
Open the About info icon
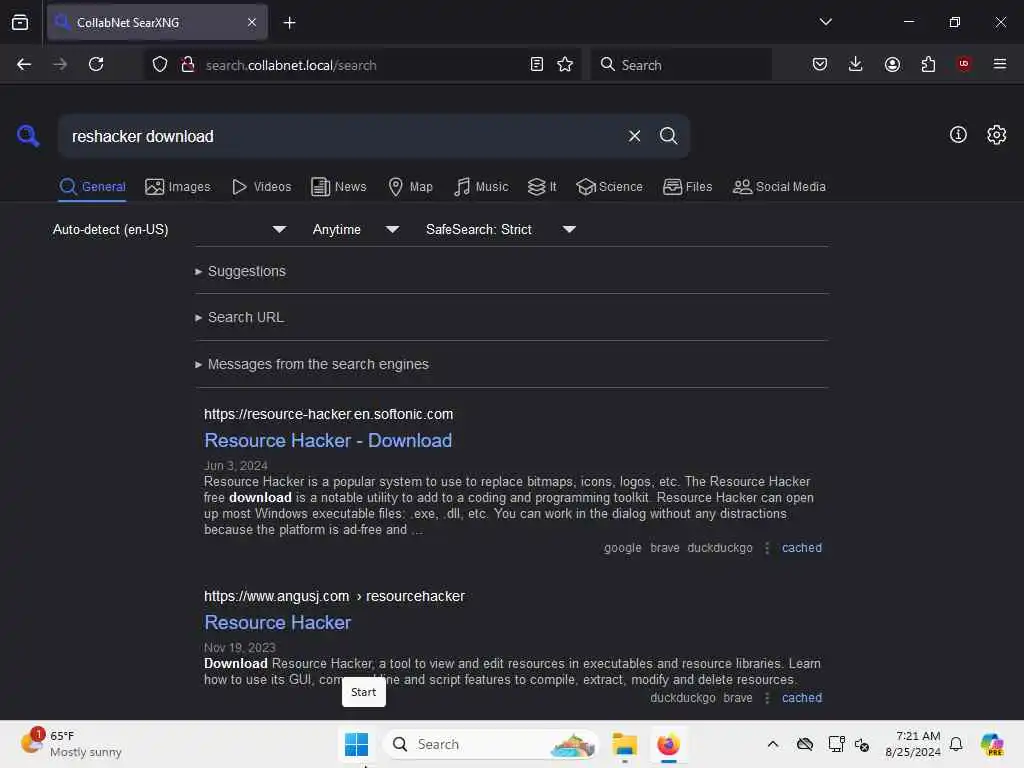(958, 135)
